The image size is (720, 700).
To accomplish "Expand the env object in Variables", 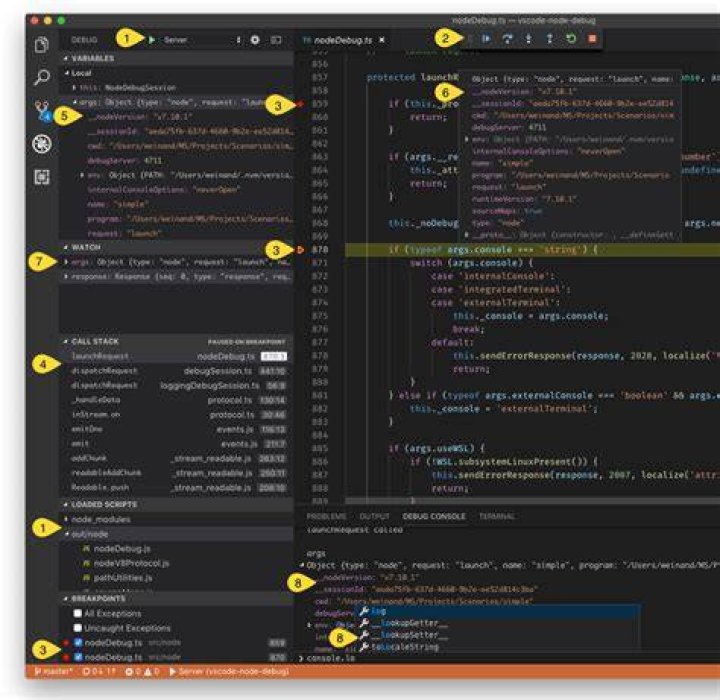I will [82, 175].
